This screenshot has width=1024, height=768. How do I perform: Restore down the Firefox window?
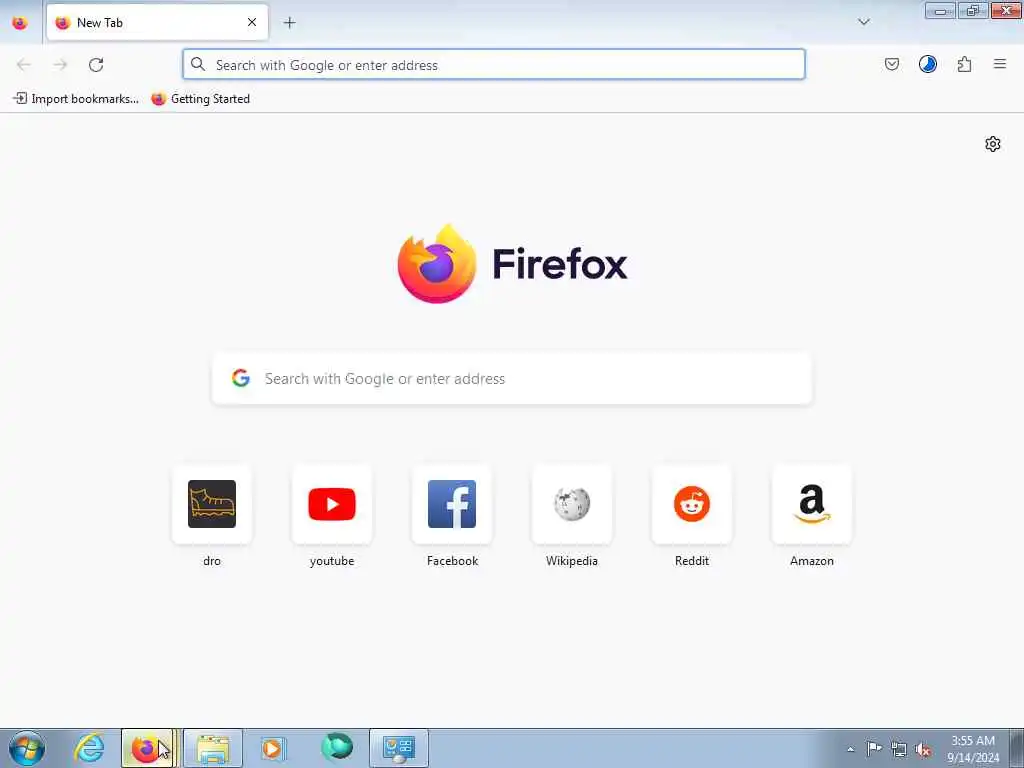(972, 10)
